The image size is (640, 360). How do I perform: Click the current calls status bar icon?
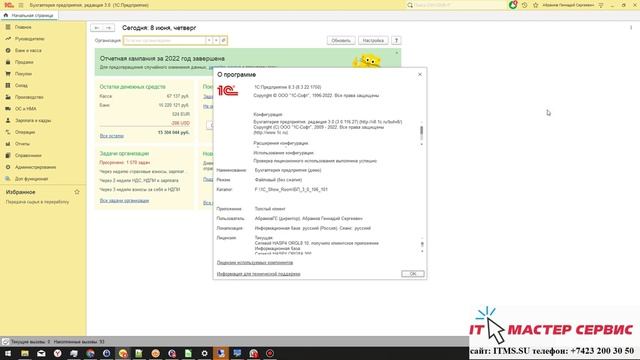(x=5, y=342)
